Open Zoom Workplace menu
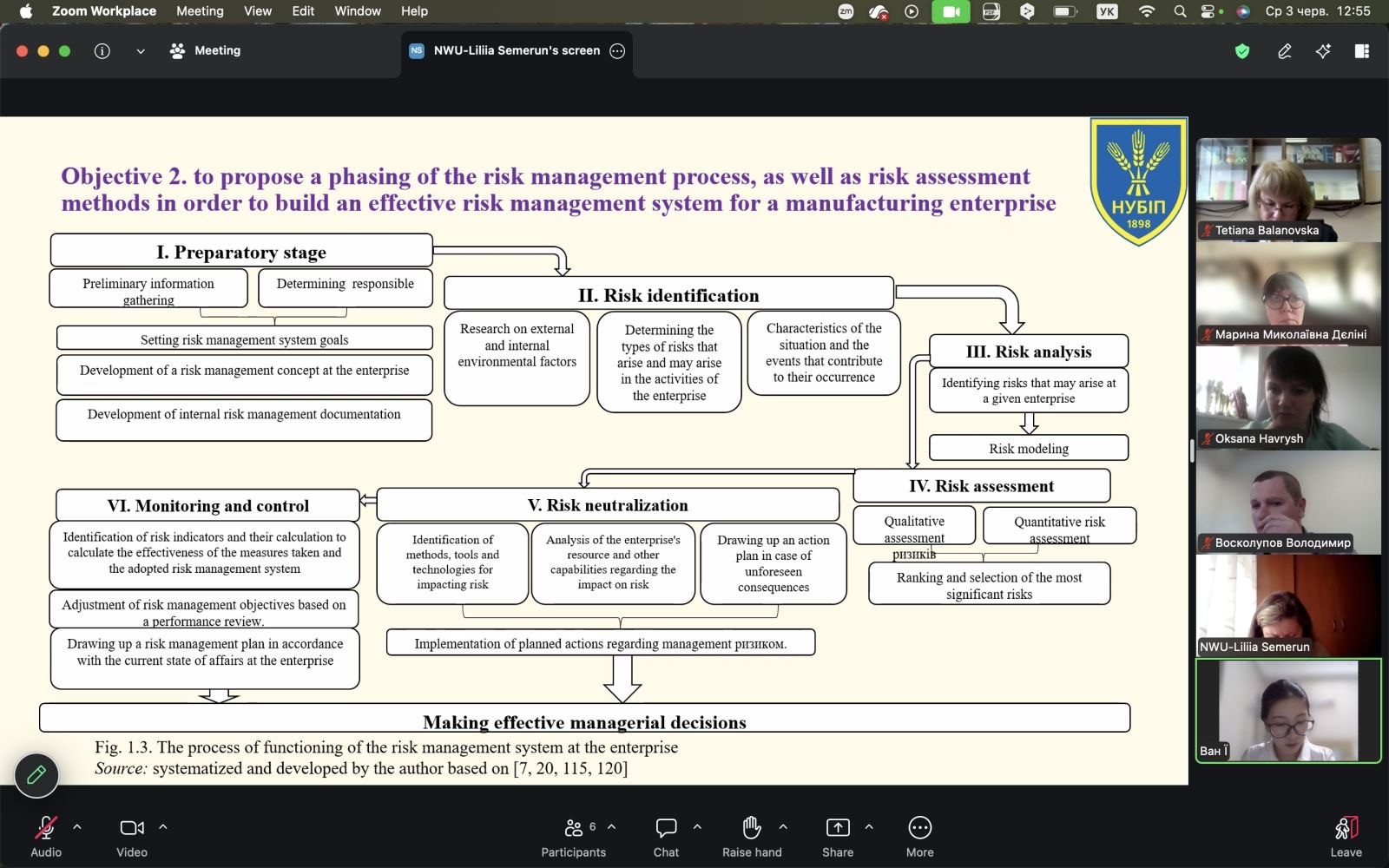Screen dimensions: 1389x868 click(104, 11)
